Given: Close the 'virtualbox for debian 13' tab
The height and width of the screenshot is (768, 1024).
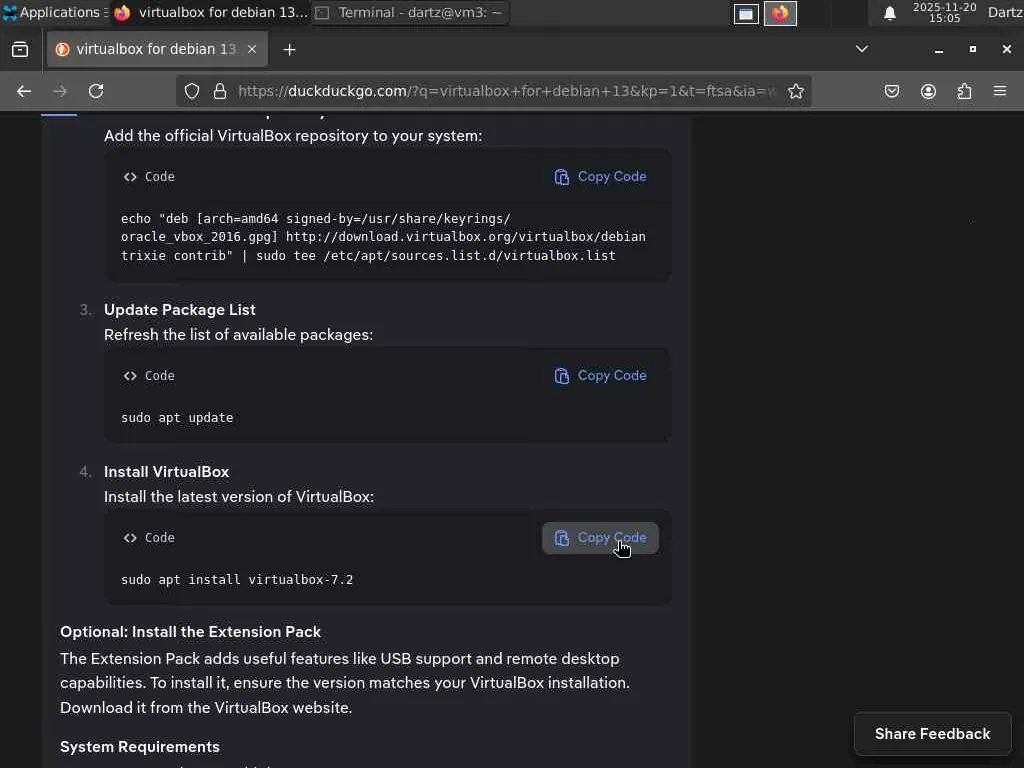Looking at the screenshot, I should (x=252, y=50).
